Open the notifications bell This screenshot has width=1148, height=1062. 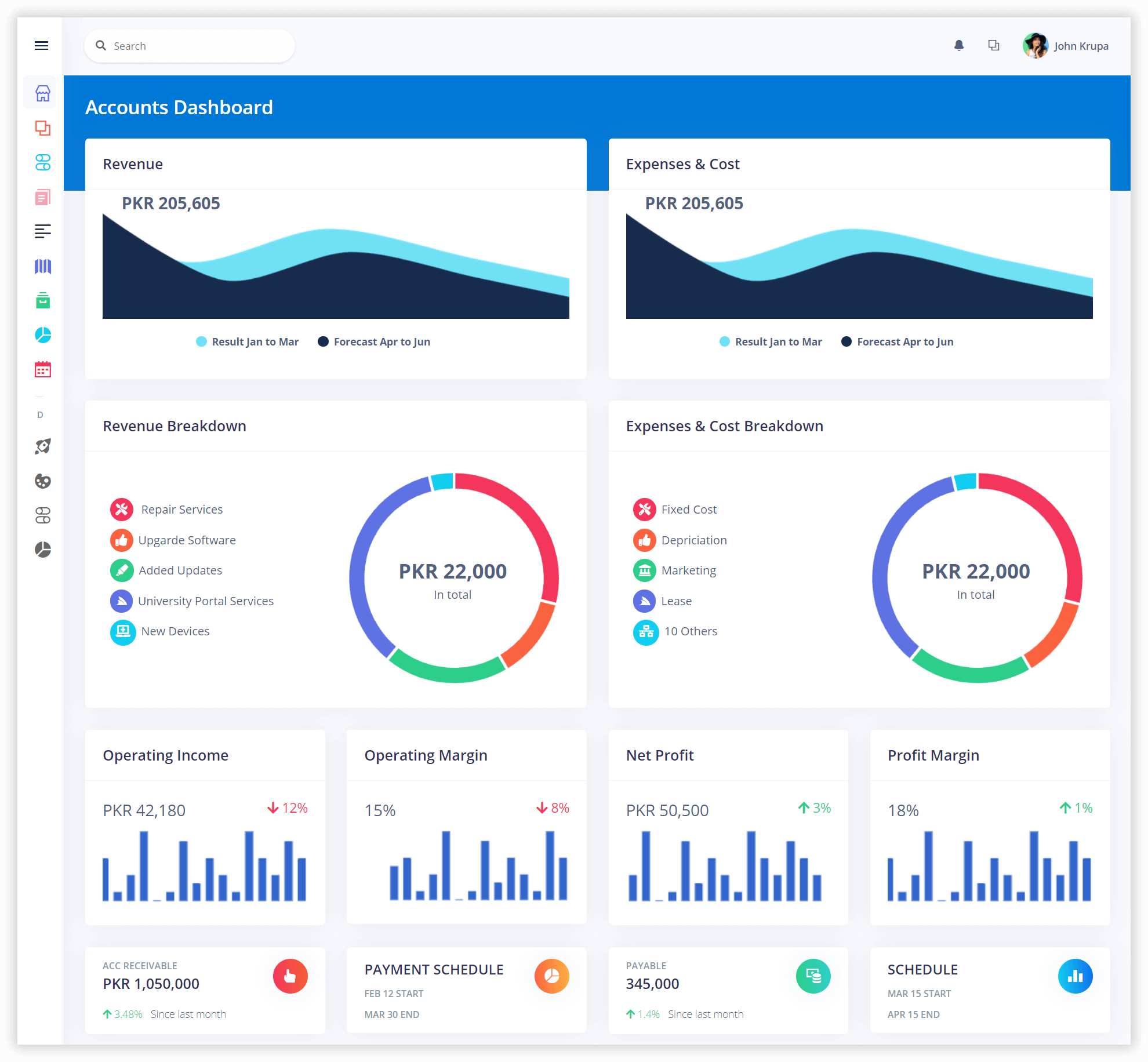coord(959,45)
